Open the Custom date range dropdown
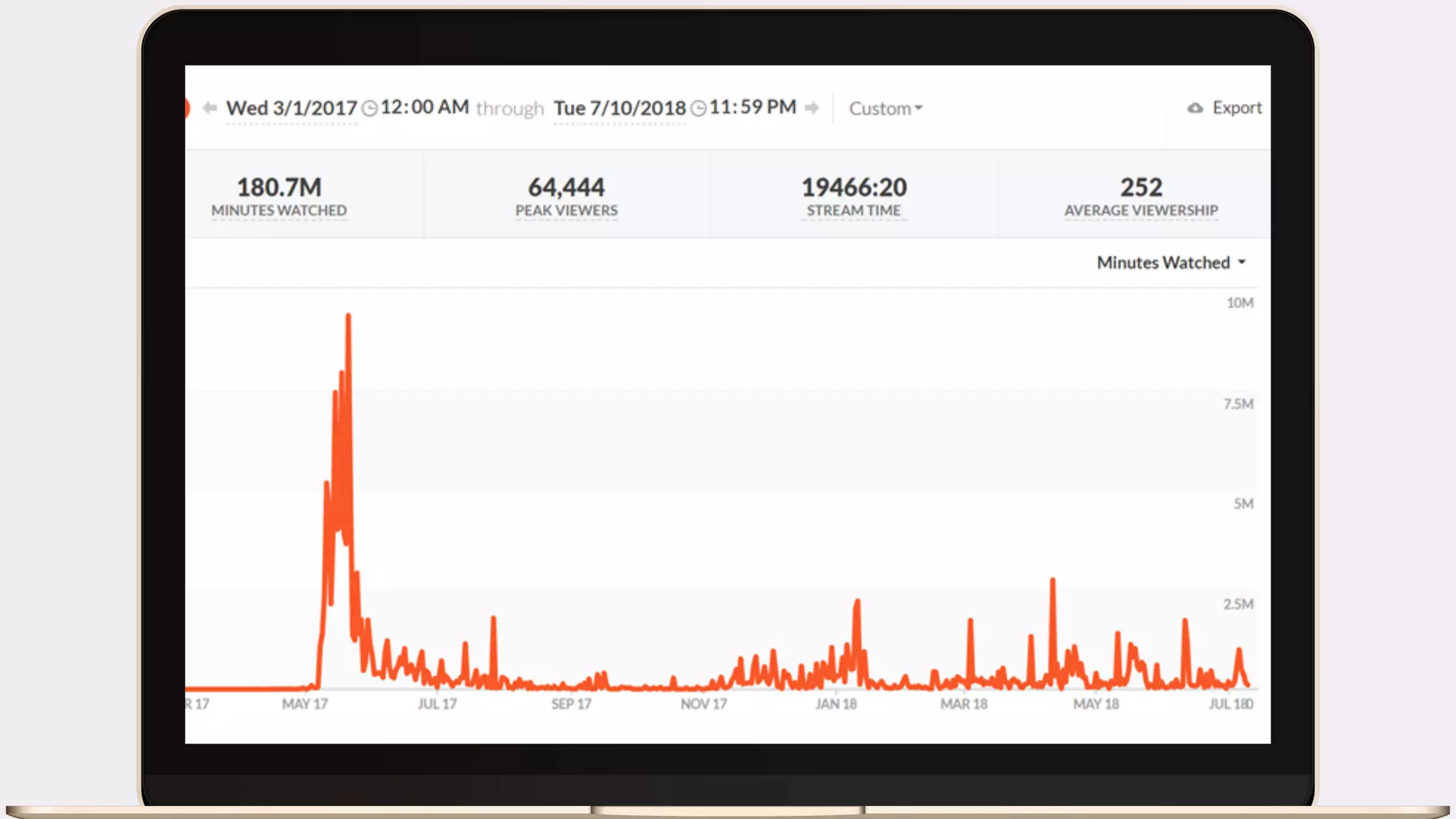This screenshot has height=819, width=1456. coord(885,109)
